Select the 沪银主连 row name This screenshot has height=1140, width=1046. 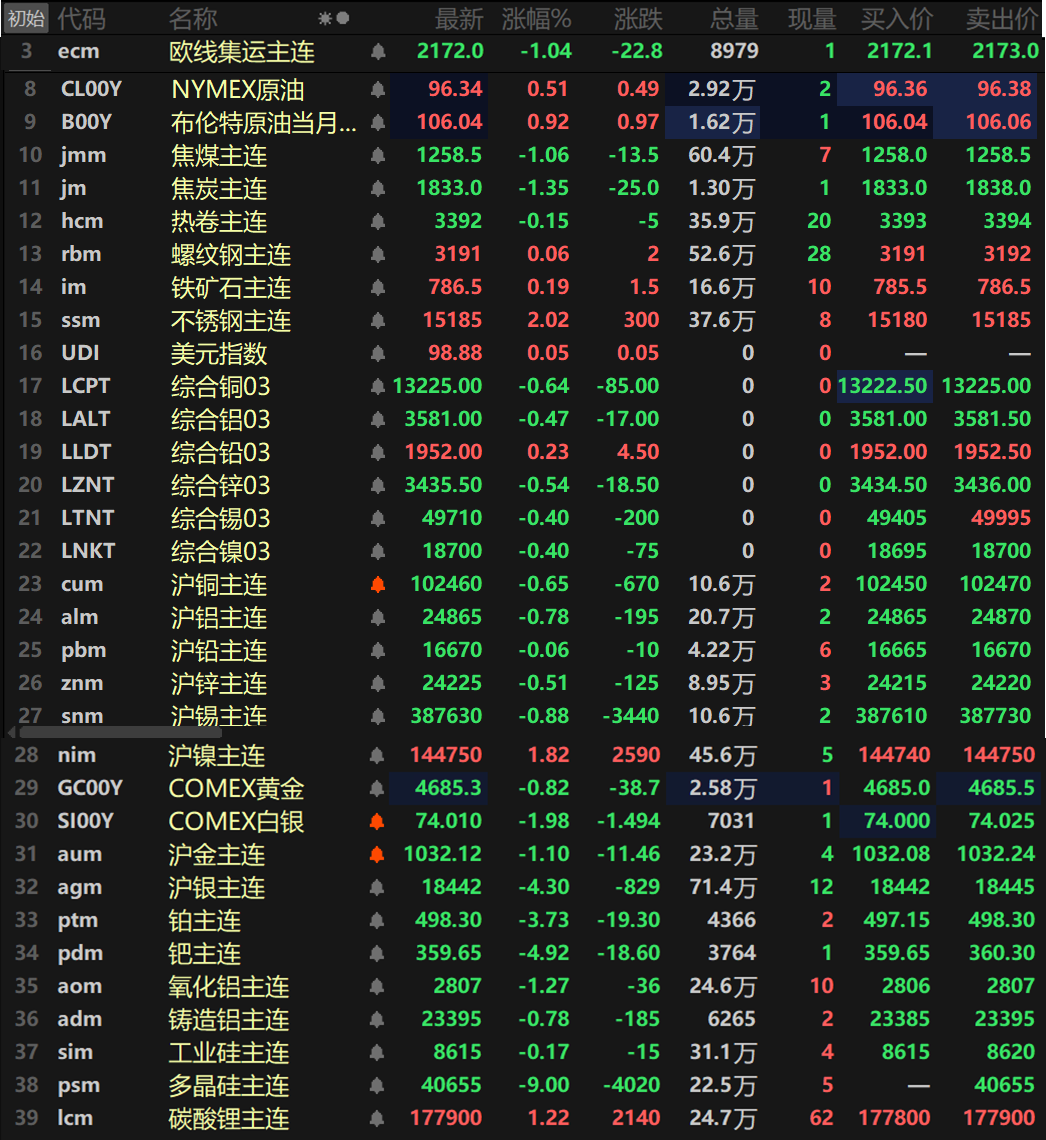pyautogui.click(x=218, y=888)
